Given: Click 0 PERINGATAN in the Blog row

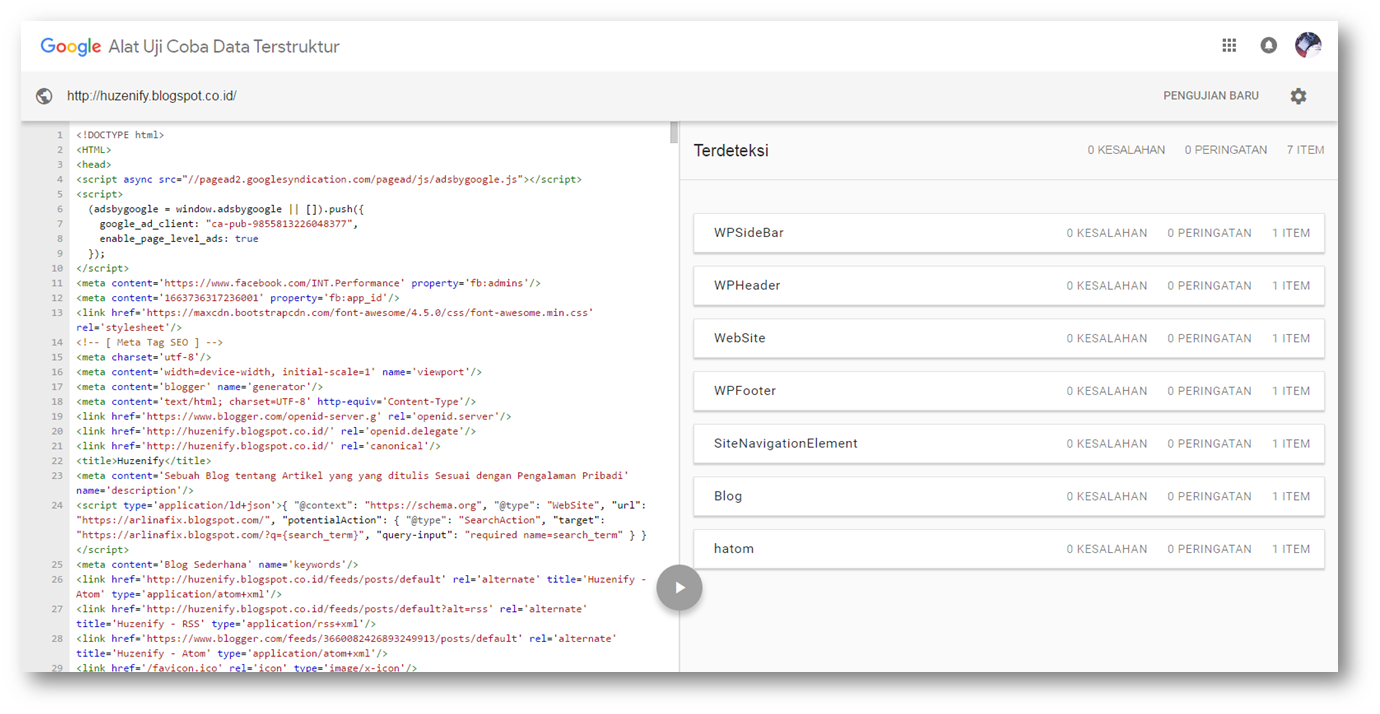Looking at the screenshot, I should 1209,496.
